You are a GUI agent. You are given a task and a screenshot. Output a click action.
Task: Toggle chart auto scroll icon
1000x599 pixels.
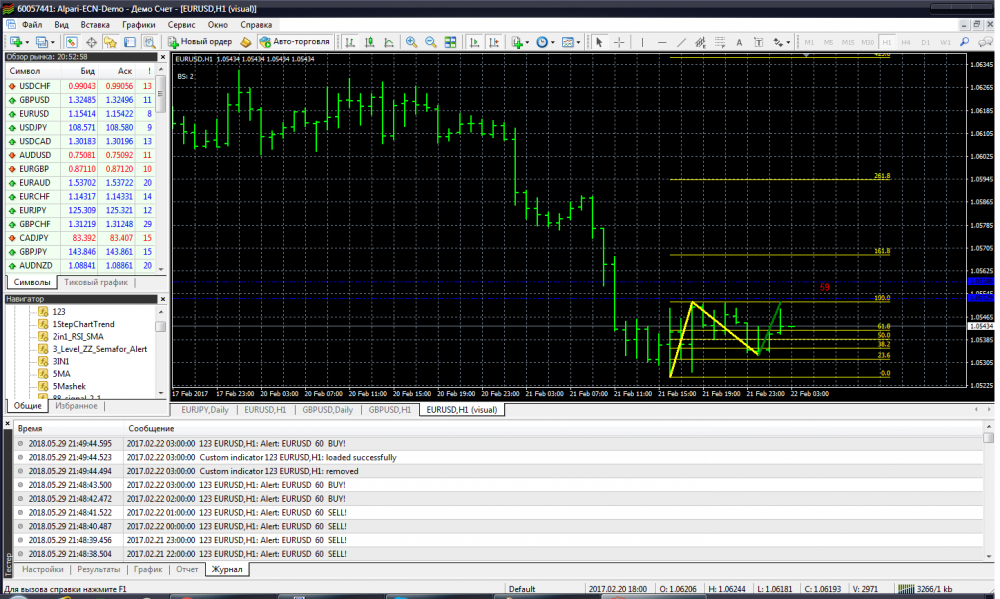[474, 42]
